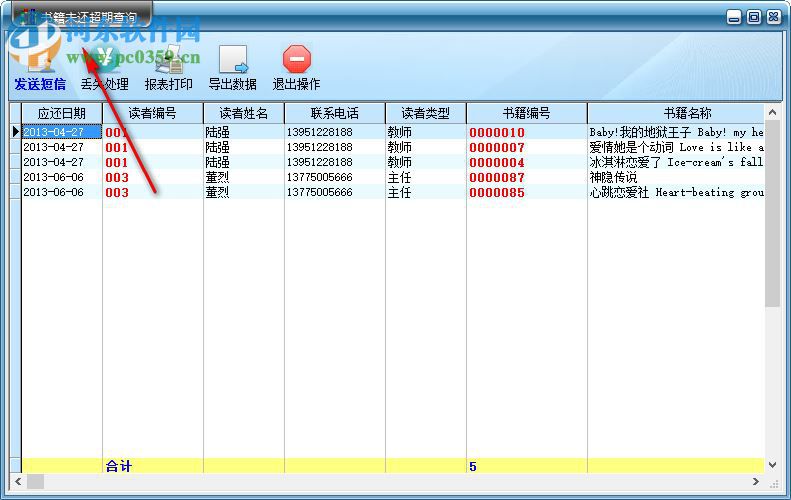
Task: Click the 报表打印 report print icon
Action: (x=168, y=60)
